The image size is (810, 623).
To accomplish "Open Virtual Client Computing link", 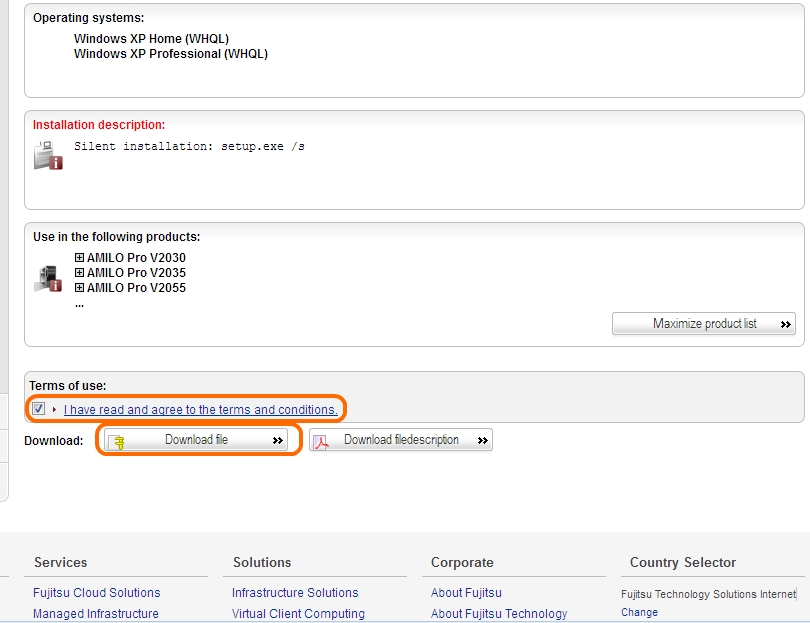I will [x=298, y=613].
